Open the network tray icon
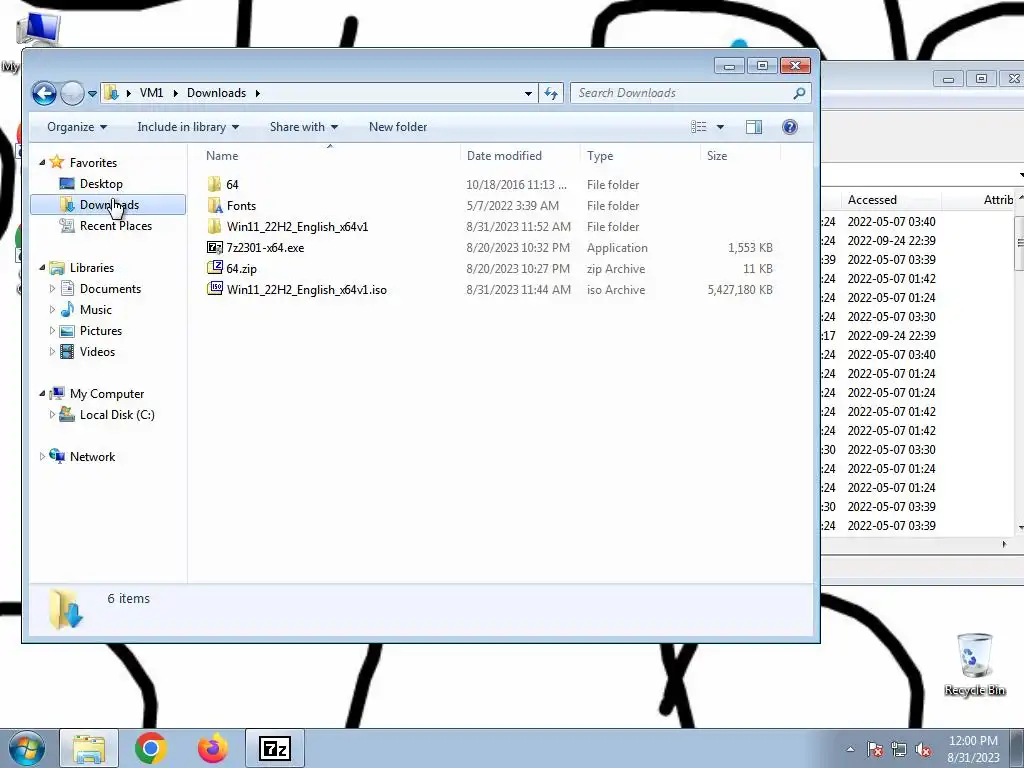The height and width of the screenshot is (768, 1024). 899,749
